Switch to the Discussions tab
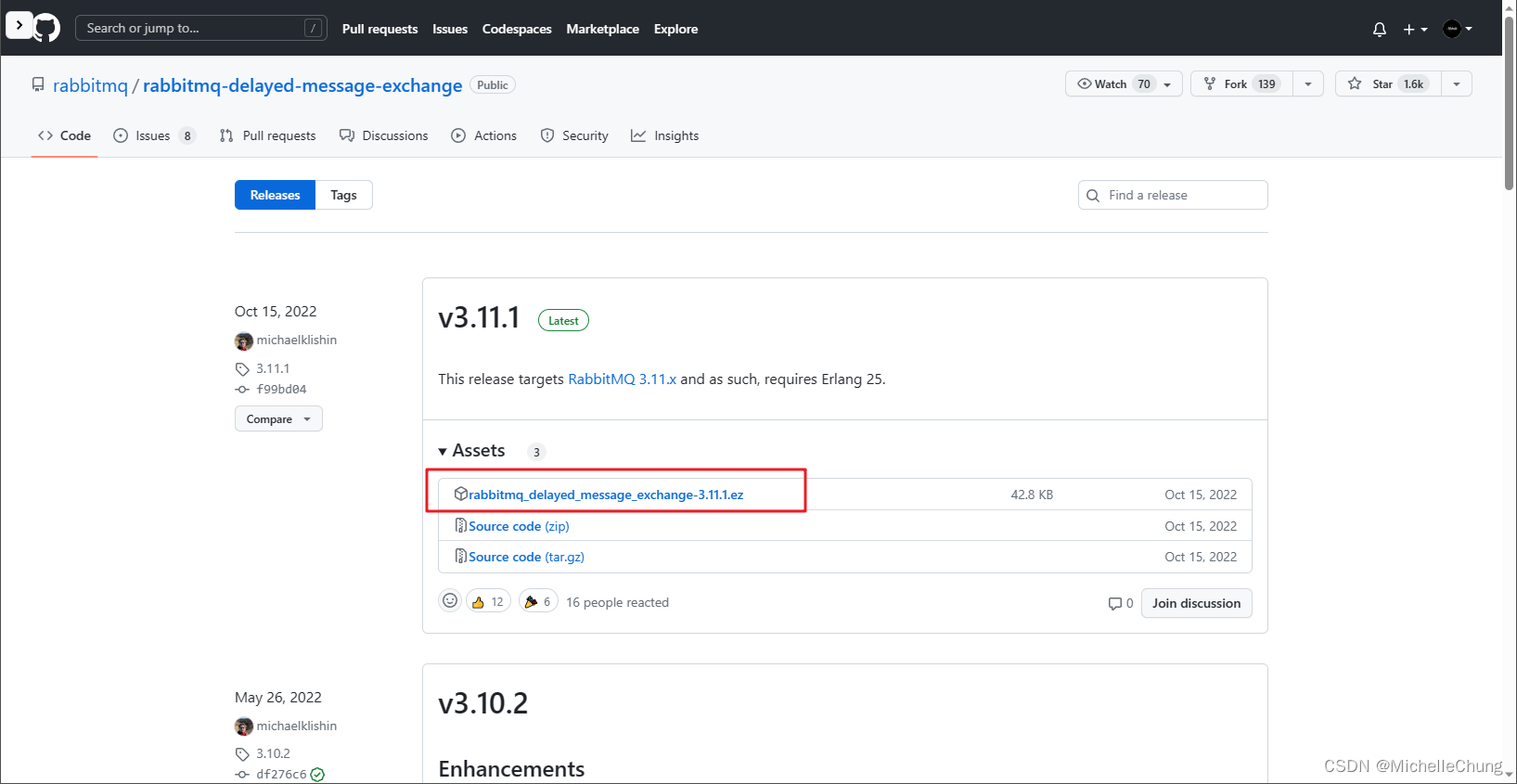This screenshot has width=1517, height=784. click(x=384, y=135)
